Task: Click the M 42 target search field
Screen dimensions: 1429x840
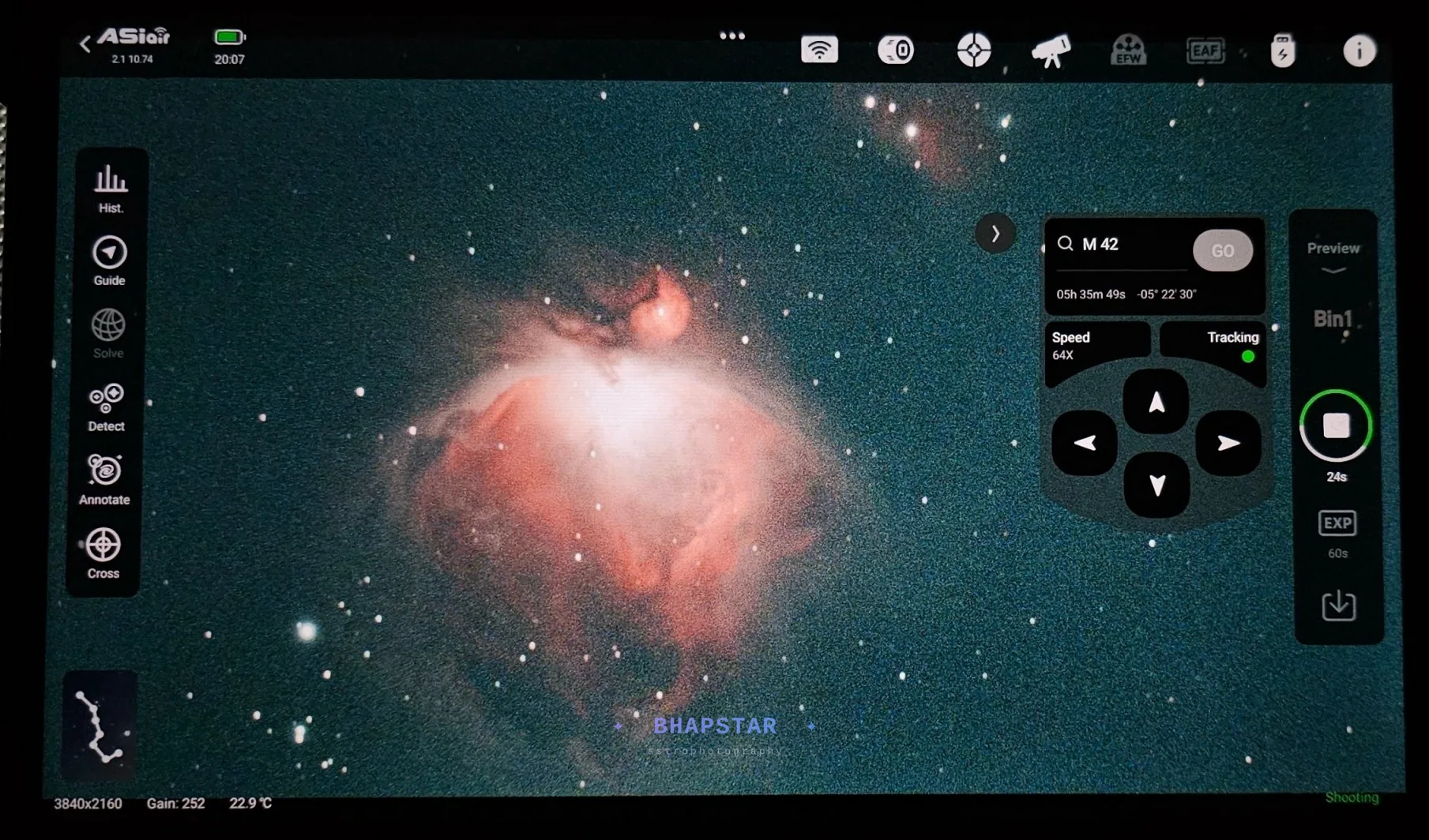Action: [x=1122, y=245]
